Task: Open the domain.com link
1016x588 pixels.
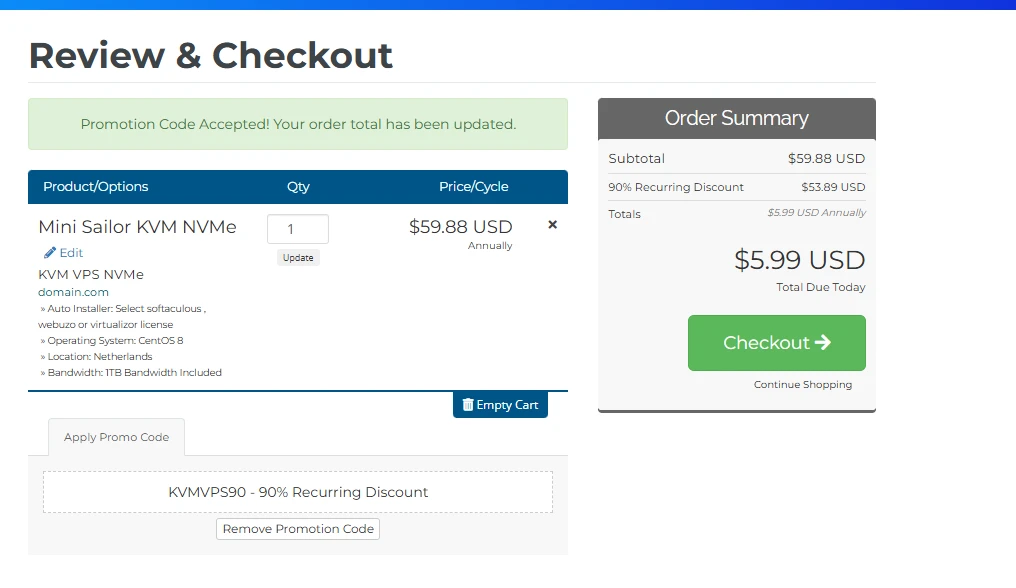Action: [x=73, y=292]
